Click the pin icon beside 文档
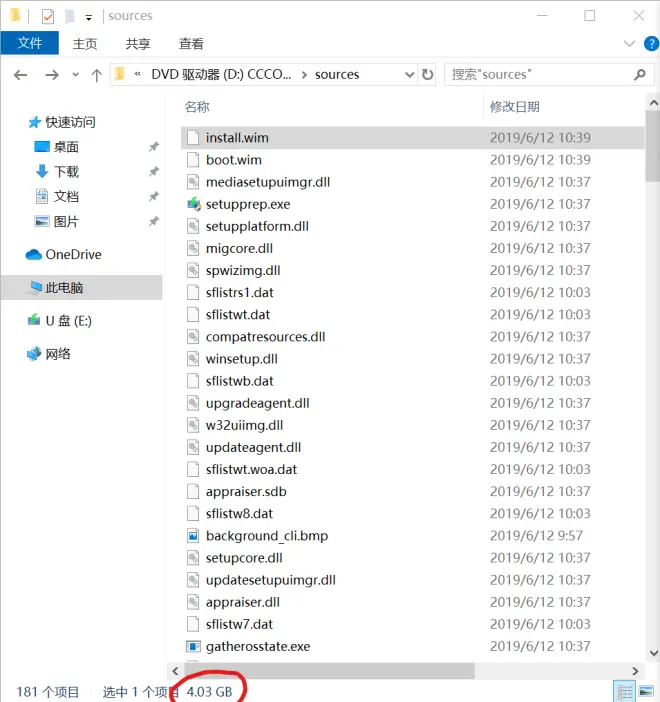The image size is (660, 702). tap(154, 196)
